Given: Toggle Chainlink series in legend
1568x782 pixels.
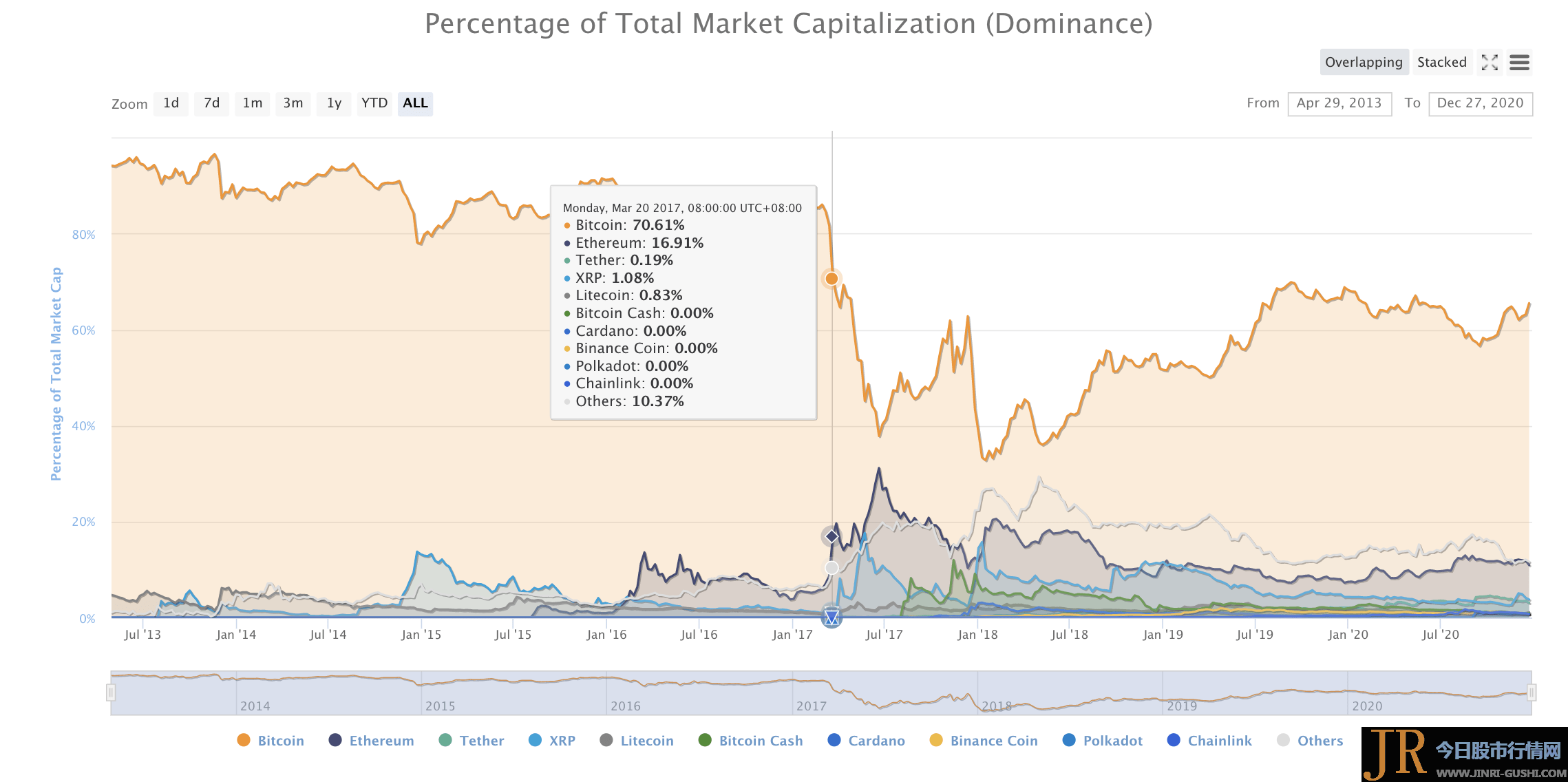Looking at the screenshot, I should 1209,741.
